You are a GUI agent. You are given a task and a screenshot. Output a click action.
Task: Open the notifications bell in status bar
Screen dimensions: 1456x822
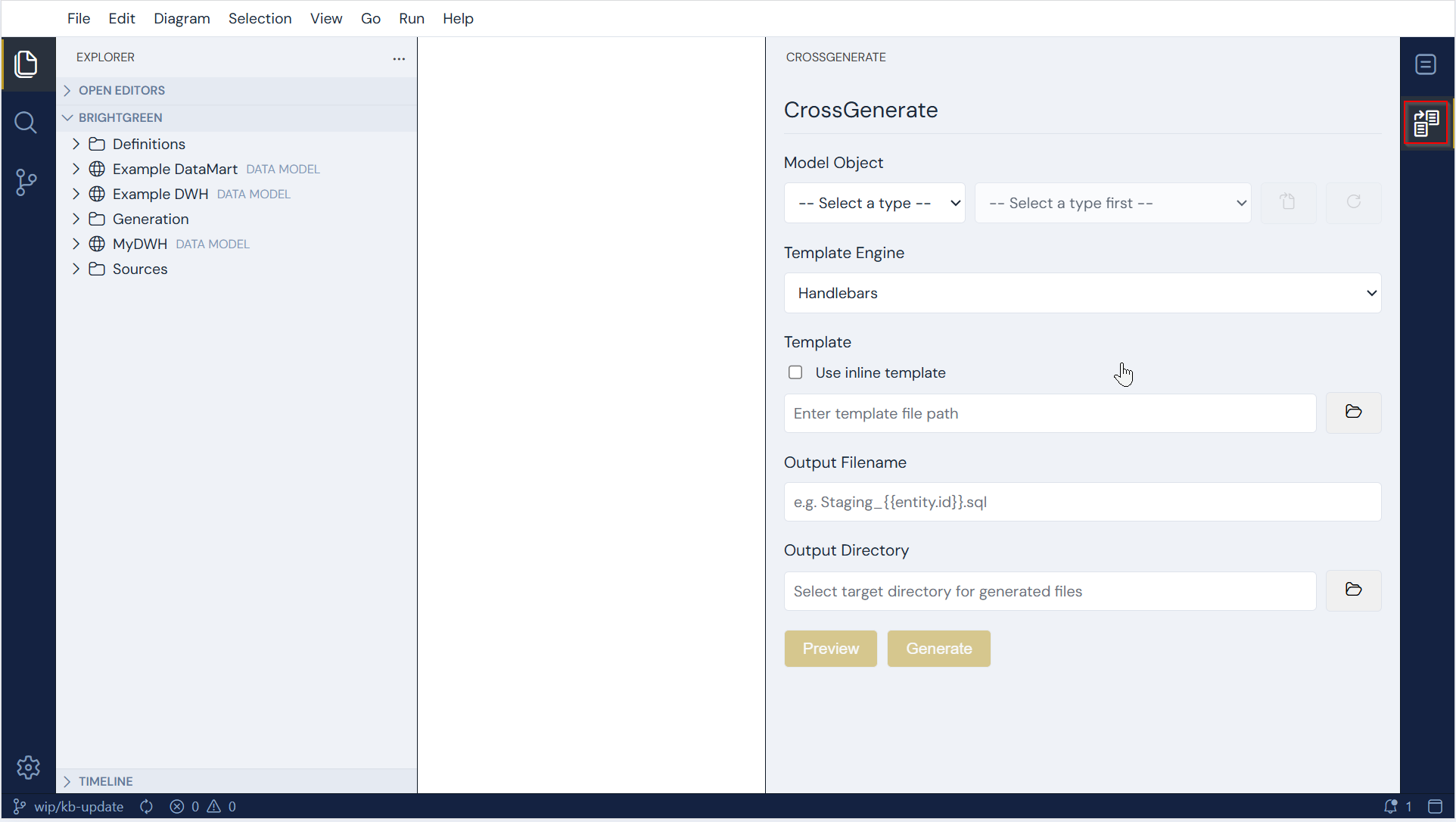click(1390, 807)
